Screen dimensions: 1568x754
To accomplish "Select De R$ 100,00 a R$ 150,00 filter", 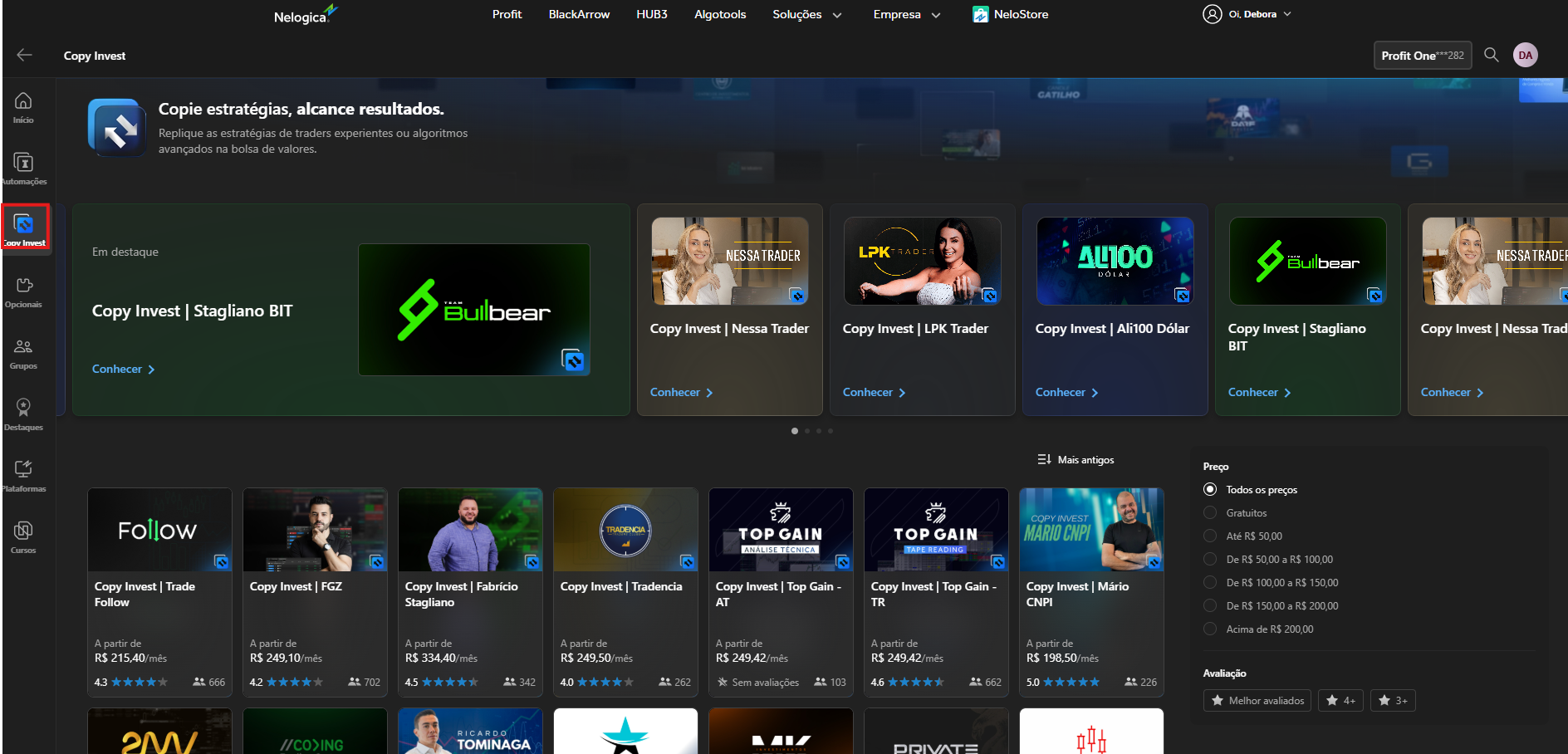I will pyautogui.click(x=1210, y=582).
